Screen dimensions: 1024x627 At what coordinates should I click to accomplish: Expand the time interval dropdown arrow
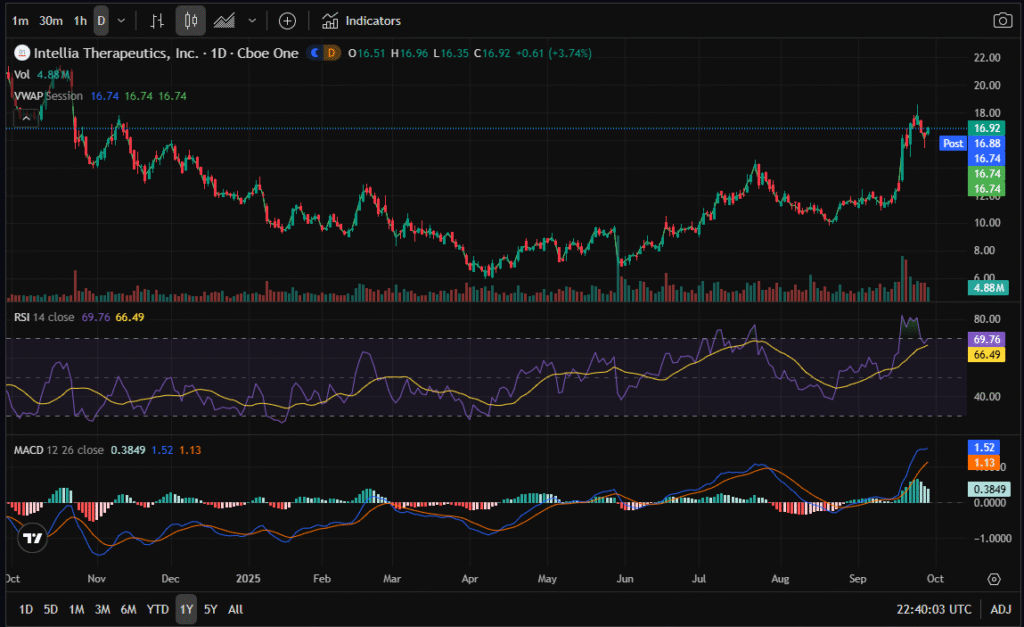click(122, 20)
